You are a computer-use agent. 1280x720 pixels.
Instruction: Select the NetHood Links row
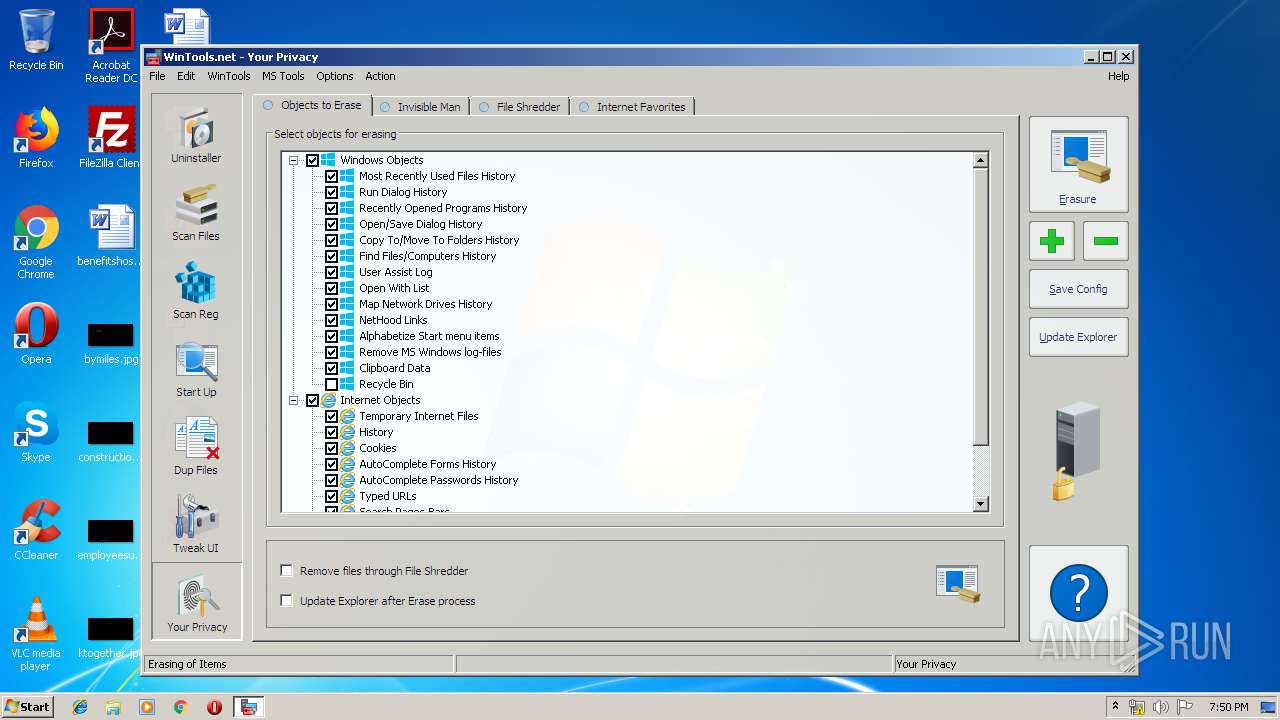click(x=393, y=320)
